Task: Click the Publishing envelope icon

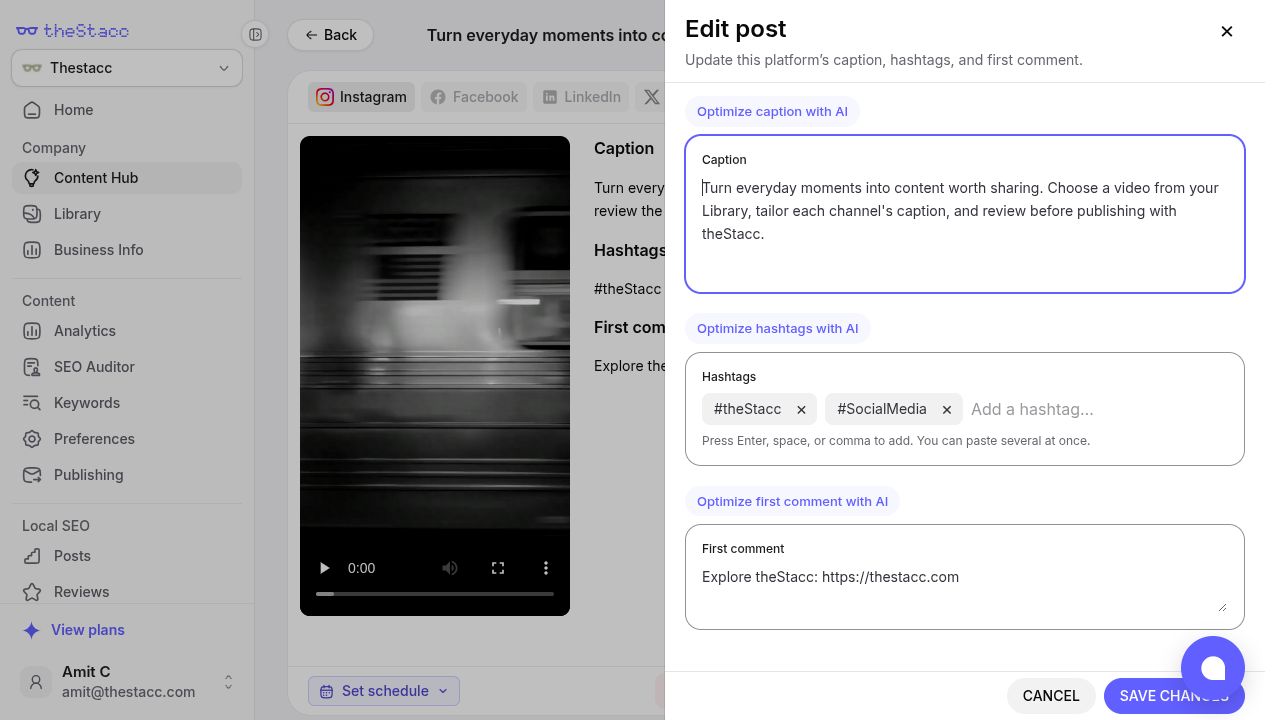Action: pyautogui.click(x=32, y=475)
